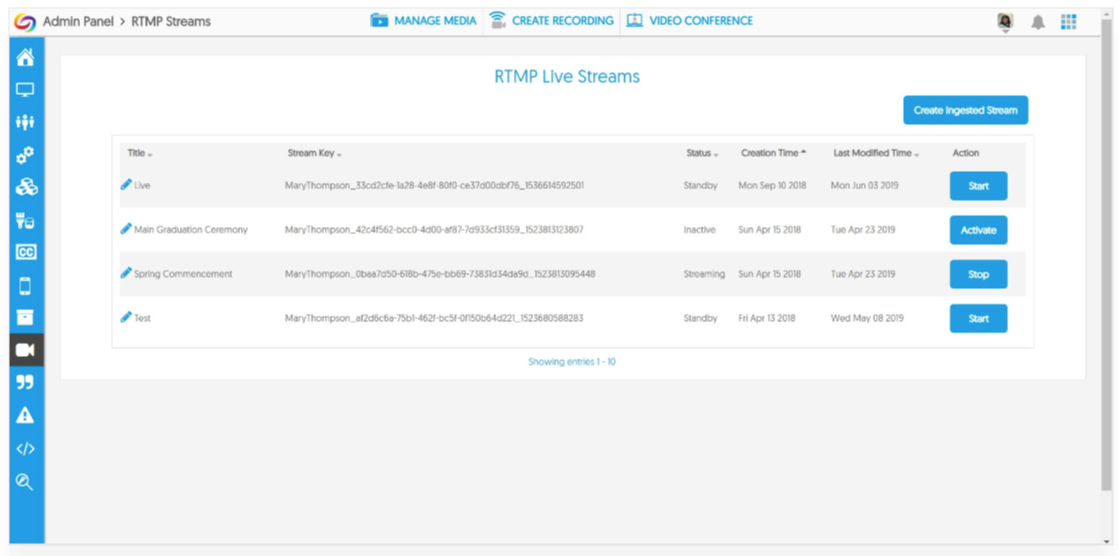The width and height of the screenshot is (1119, 556).
Task: Click the stacked cubes sidebar icon
Action: coord(25,187)
